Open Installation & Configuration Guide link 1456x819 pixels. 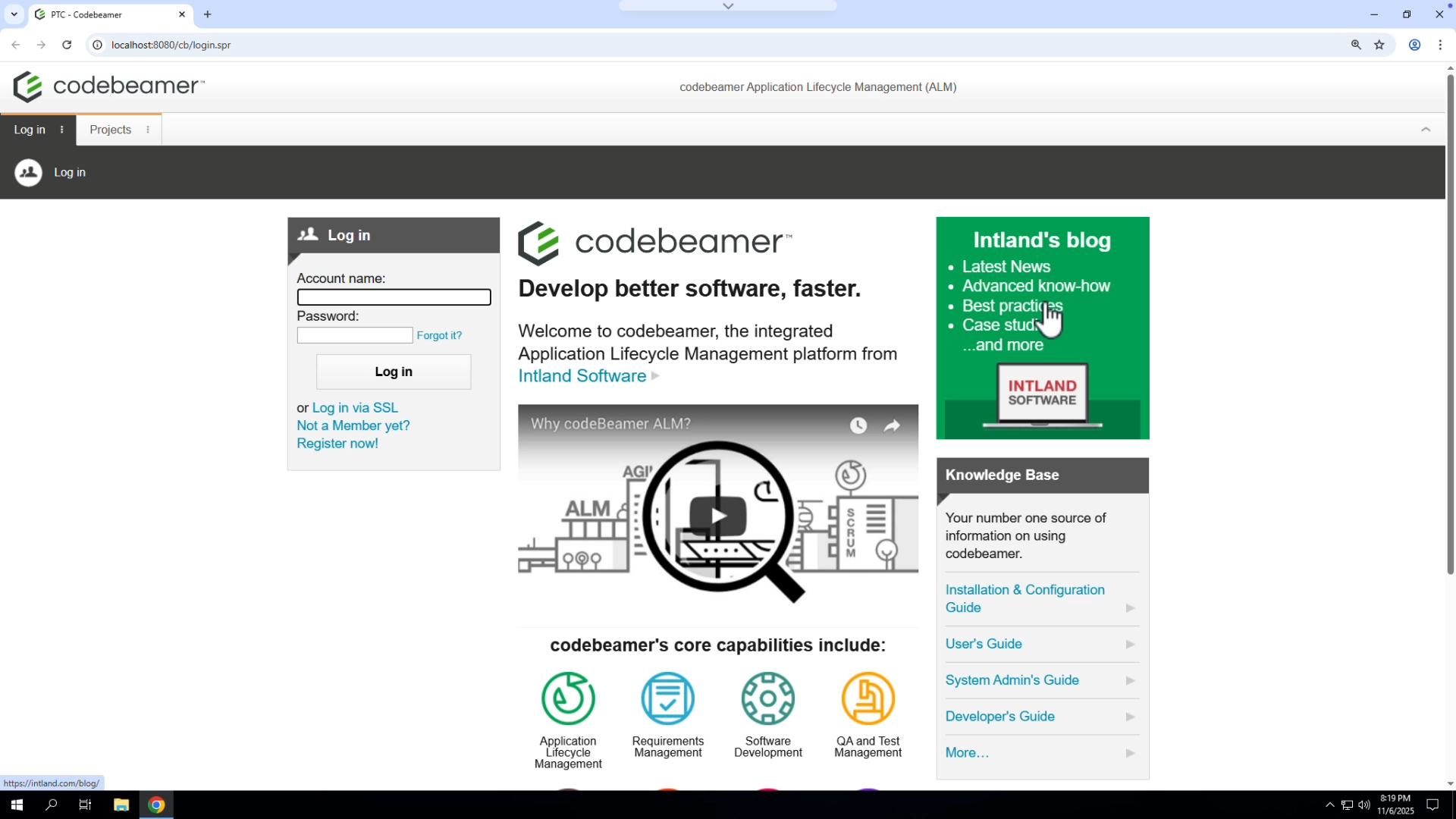pyautogui.click(x=1025, y=598)
